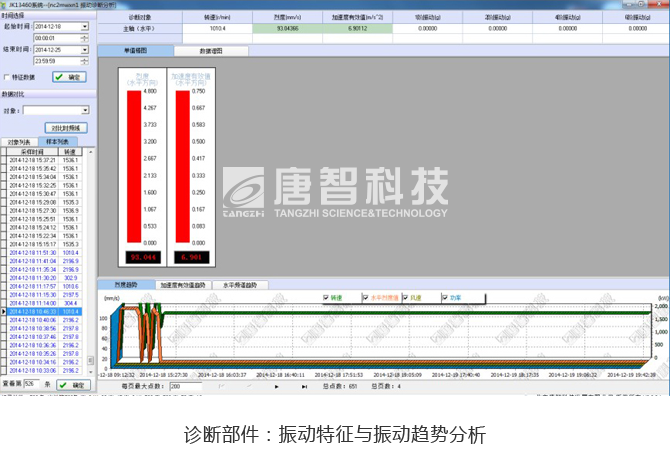Tick the checkbox for row 15:37:21
Screen dimensions: 670x450
click(4, 160)
